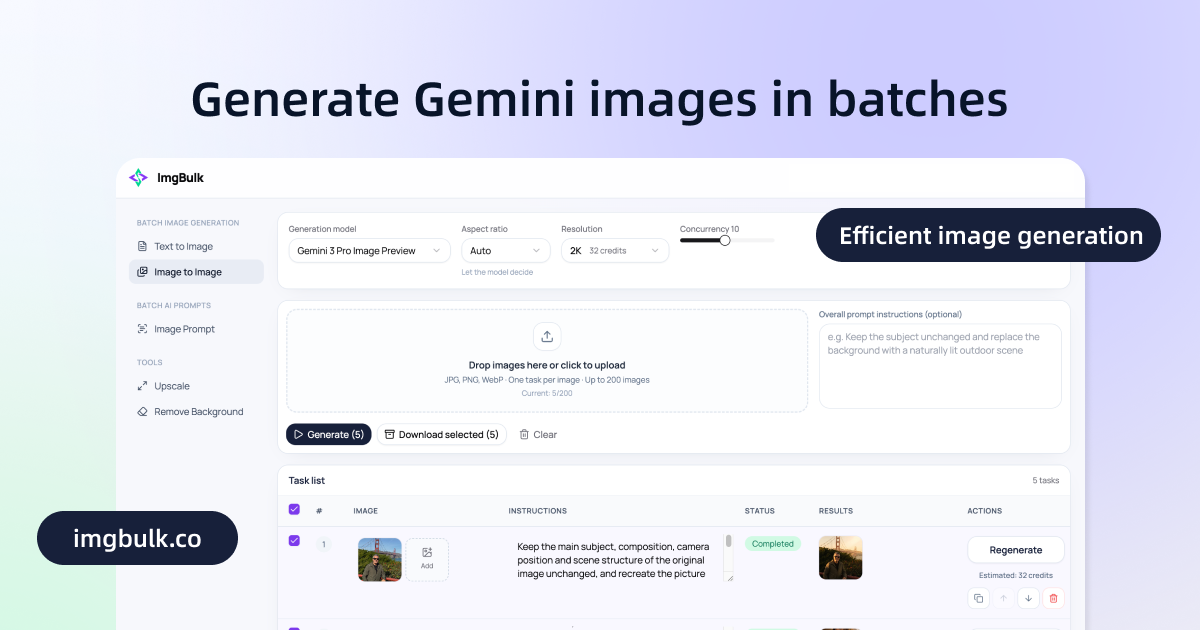This screenshot has height=630, width=1200.
Task: Click the duplicate task icon in row 1
Action: [978, 598]
